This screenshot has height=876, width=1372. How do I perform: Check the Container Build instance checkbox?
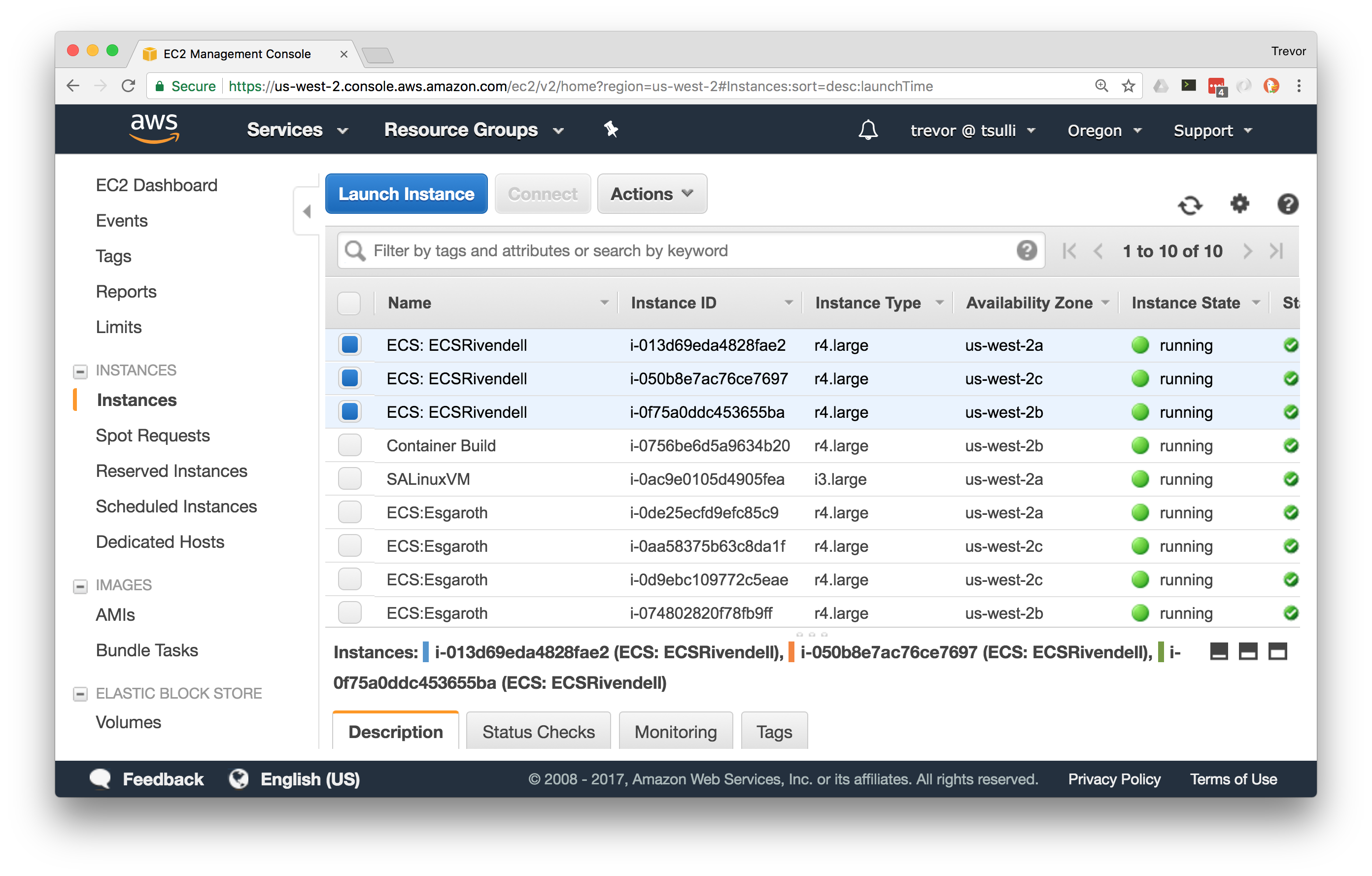pos(349,445)
